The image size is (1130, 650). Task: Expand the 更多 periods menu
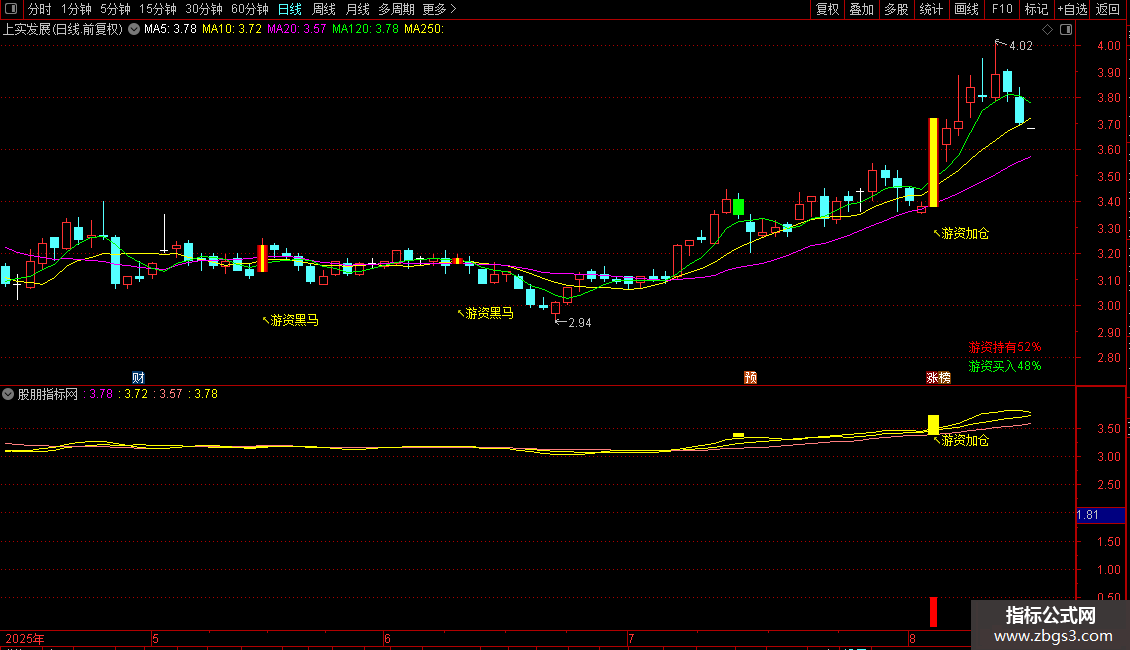439,9
